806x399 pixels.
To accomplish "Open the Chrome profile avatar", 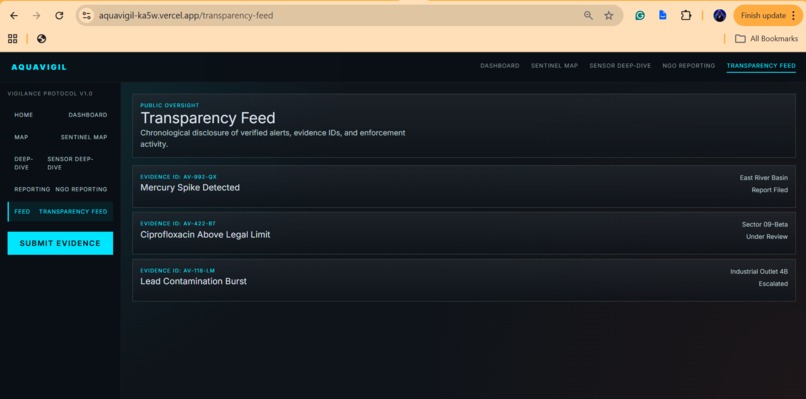I will click(x=720, y=15).
